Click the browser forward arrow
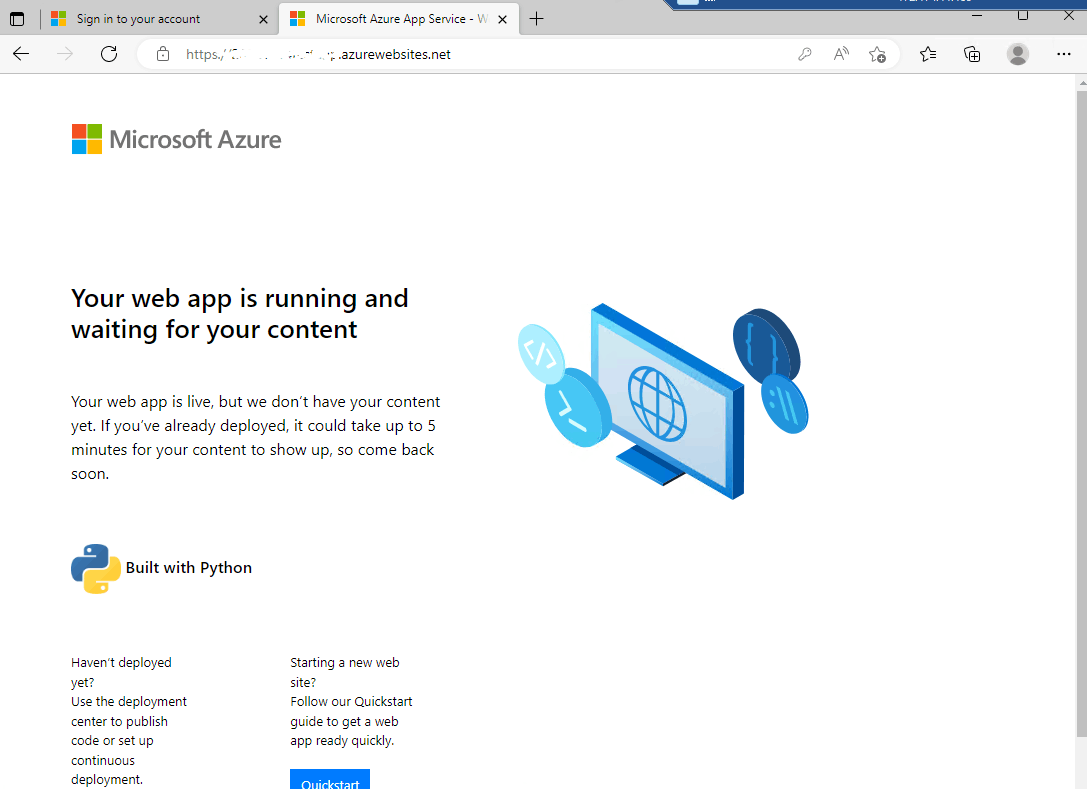 tap(64, 54)
